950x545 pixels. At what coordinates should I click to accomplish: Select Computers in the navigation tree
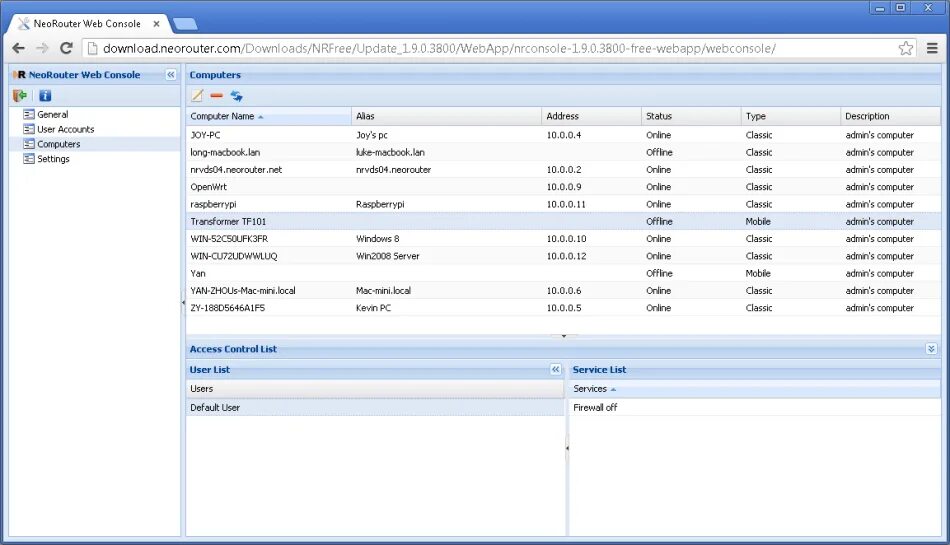click(59, 144)
